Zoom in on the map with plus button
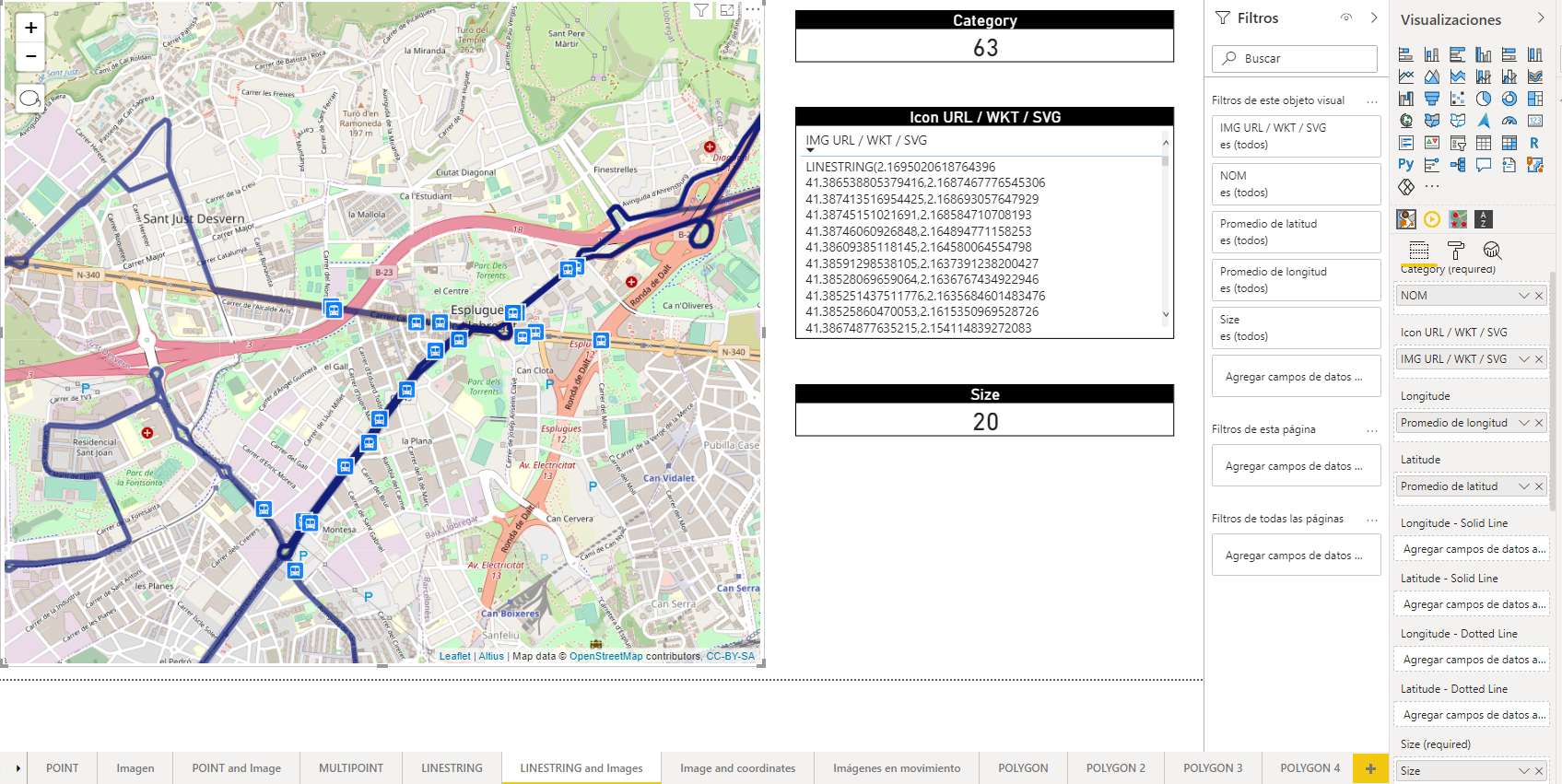Viewport: 1562px width, 784px height. click(x=30, y=28)
